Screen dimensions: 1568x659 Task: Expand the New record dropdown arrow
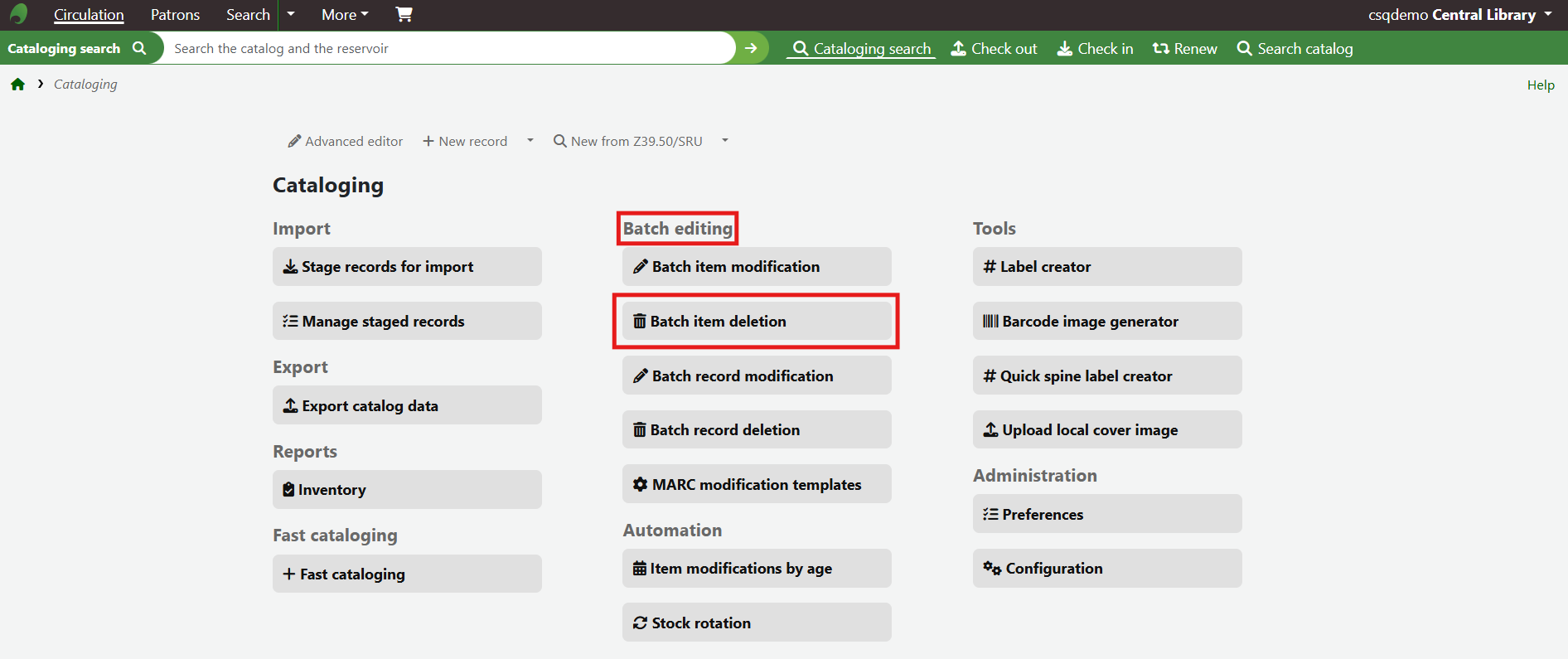[x=530, y=141]
